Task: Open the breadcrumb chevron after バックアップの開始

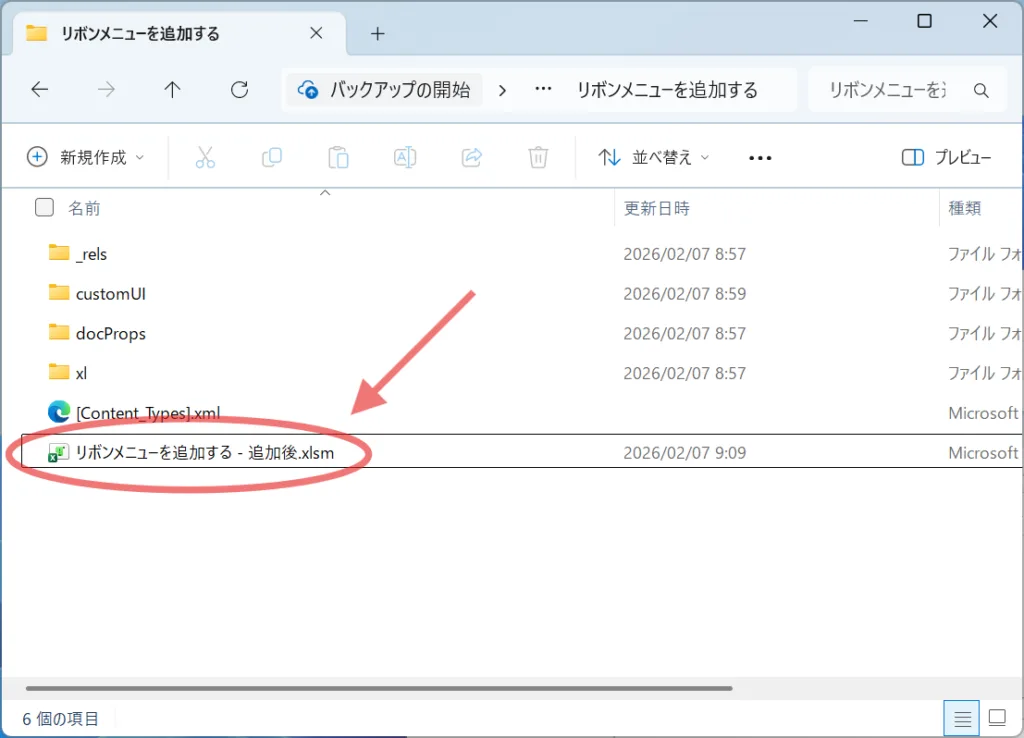Action: 502,89
